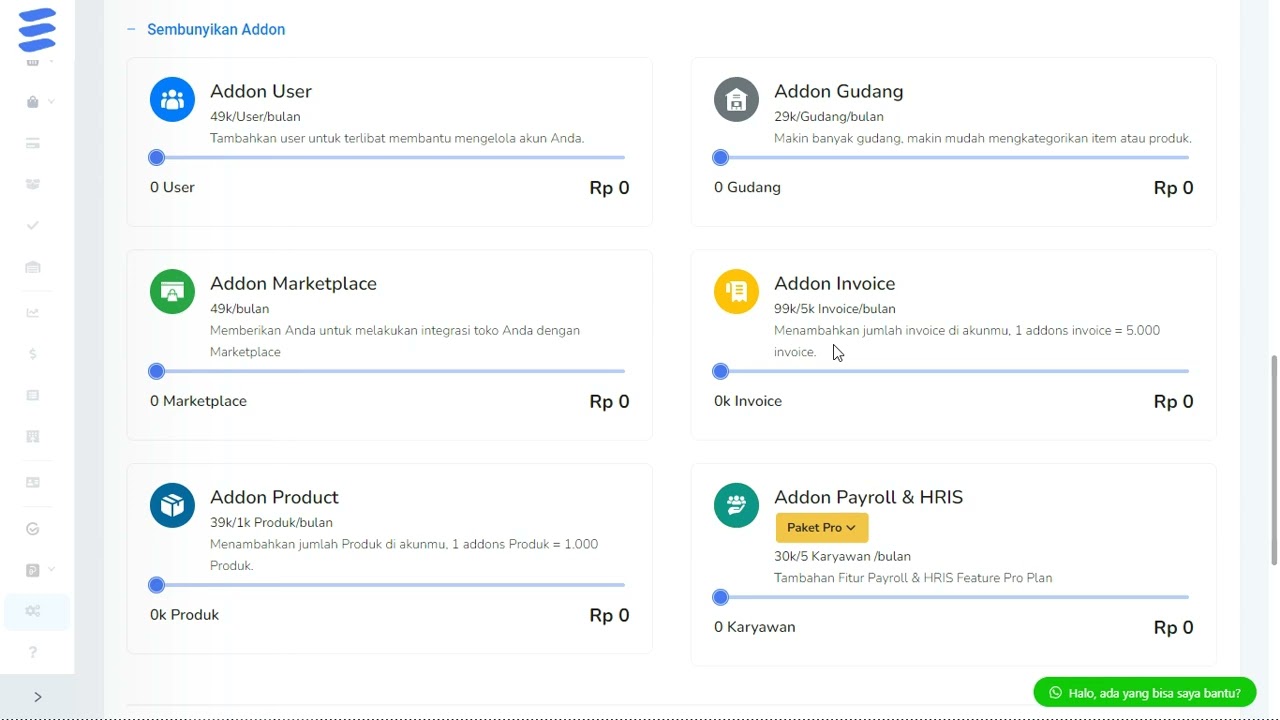Open the Paket Pro dropdown
Image resolution: width=1280 pixels, height=720 pixels.
coord(821,528)
